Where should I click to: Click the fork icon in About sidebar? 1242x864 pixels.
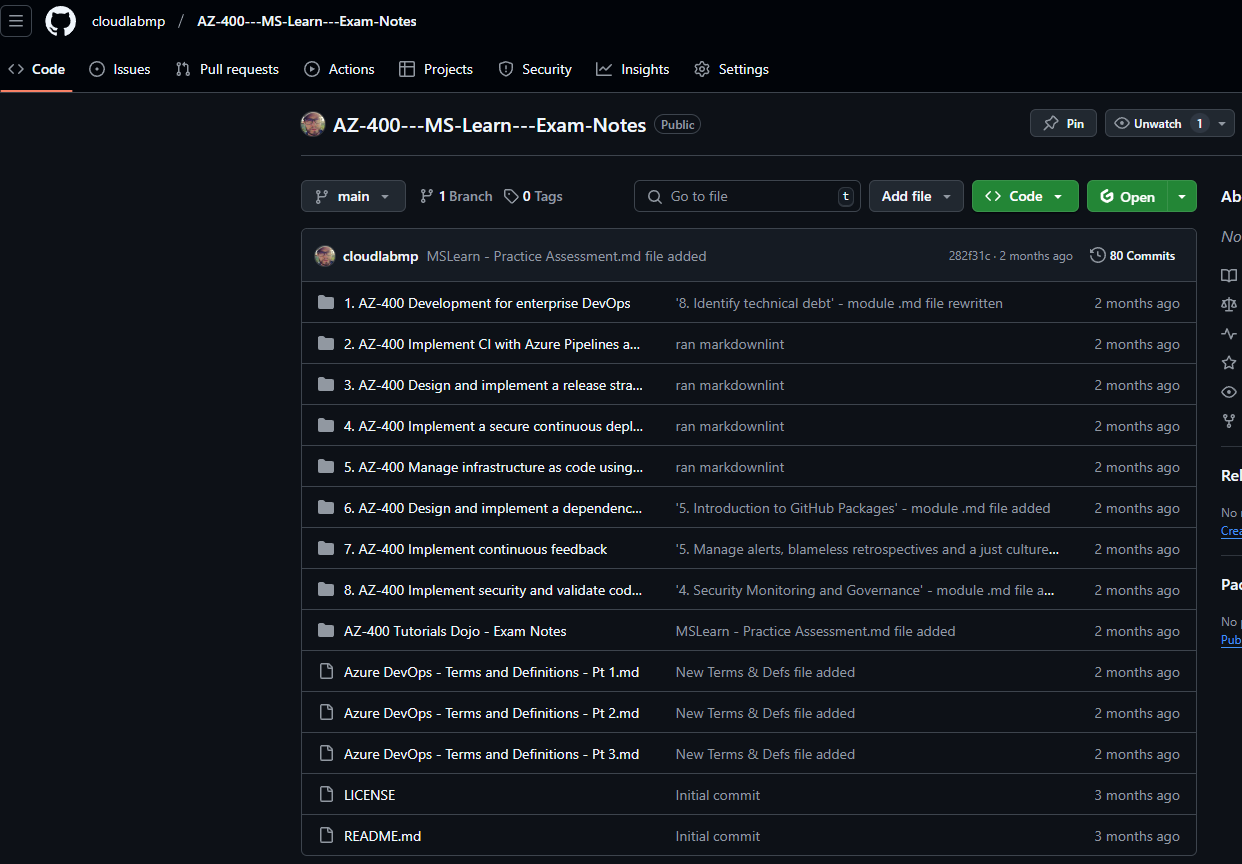point(1229,420)
